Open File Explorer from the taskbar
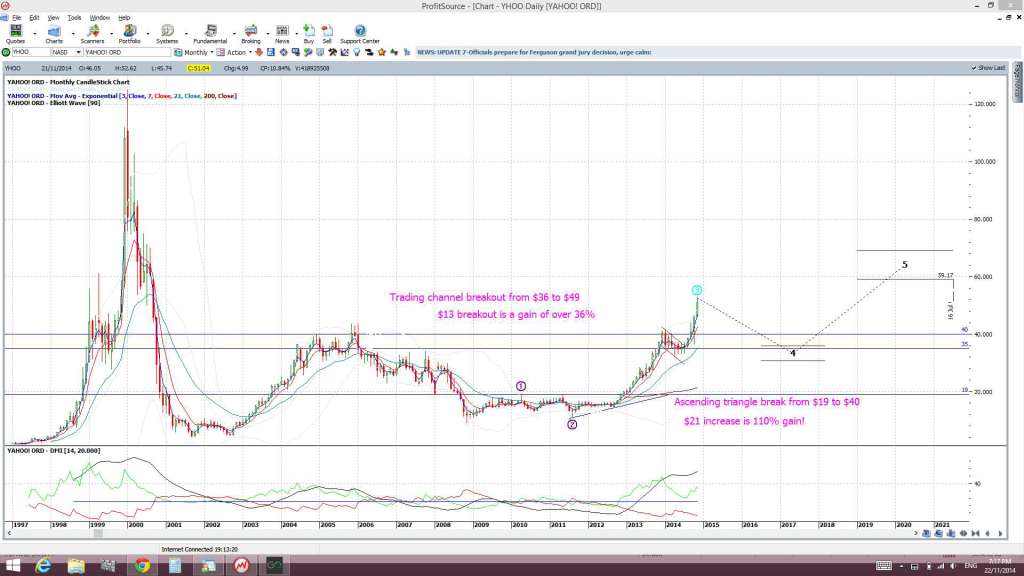 coord(76,566)
